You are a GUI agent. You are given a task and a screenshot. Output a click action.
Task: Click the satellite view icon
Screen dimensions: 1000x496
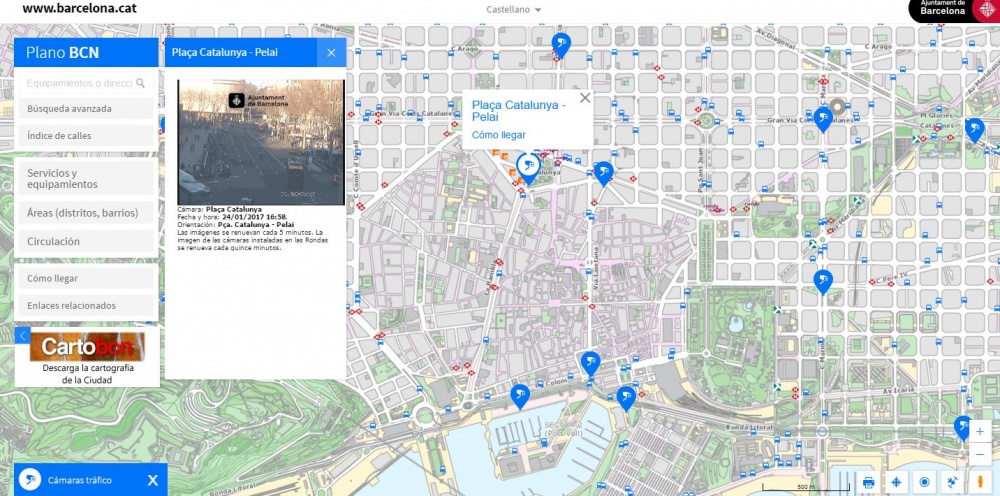[x=953, y=482]
